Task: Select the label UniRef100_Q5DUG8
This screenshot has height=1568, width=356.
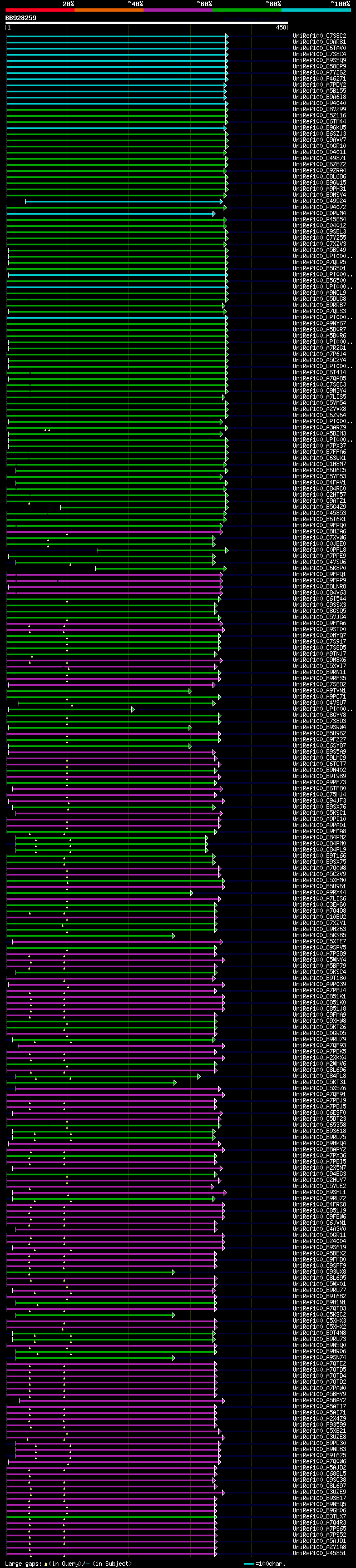Action: [x=319, y=299]
